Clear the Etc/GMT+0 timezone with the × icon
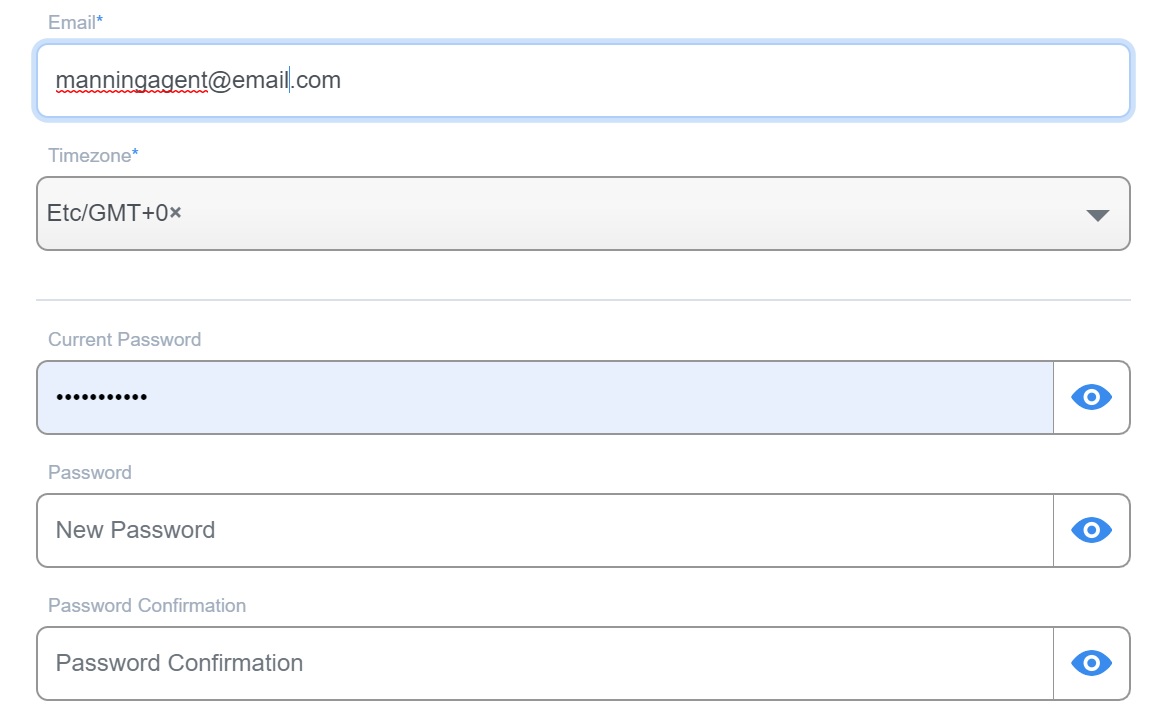 point(176,213)
